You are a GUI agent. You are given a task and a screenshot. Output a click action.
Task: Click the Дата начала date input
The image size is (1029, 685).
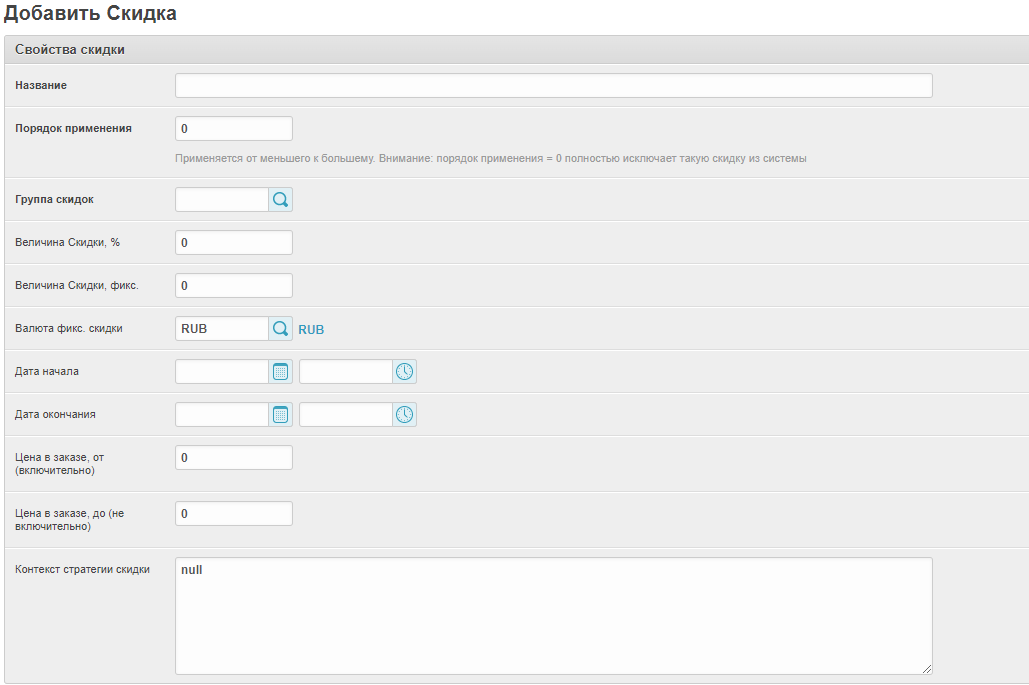pyautogui.click(x=221, y=372)
